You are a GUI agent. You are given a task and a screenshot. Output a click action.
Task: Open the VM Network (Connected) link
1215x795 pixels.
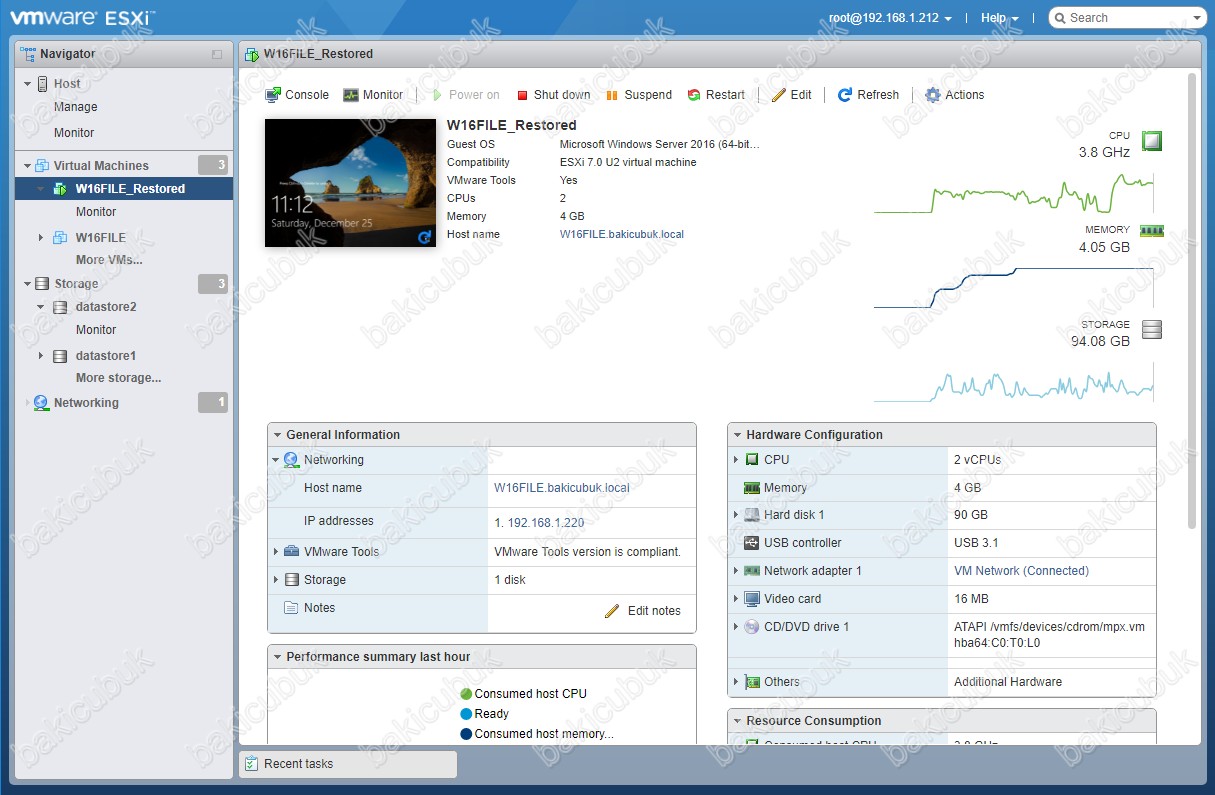point(1021,571)
